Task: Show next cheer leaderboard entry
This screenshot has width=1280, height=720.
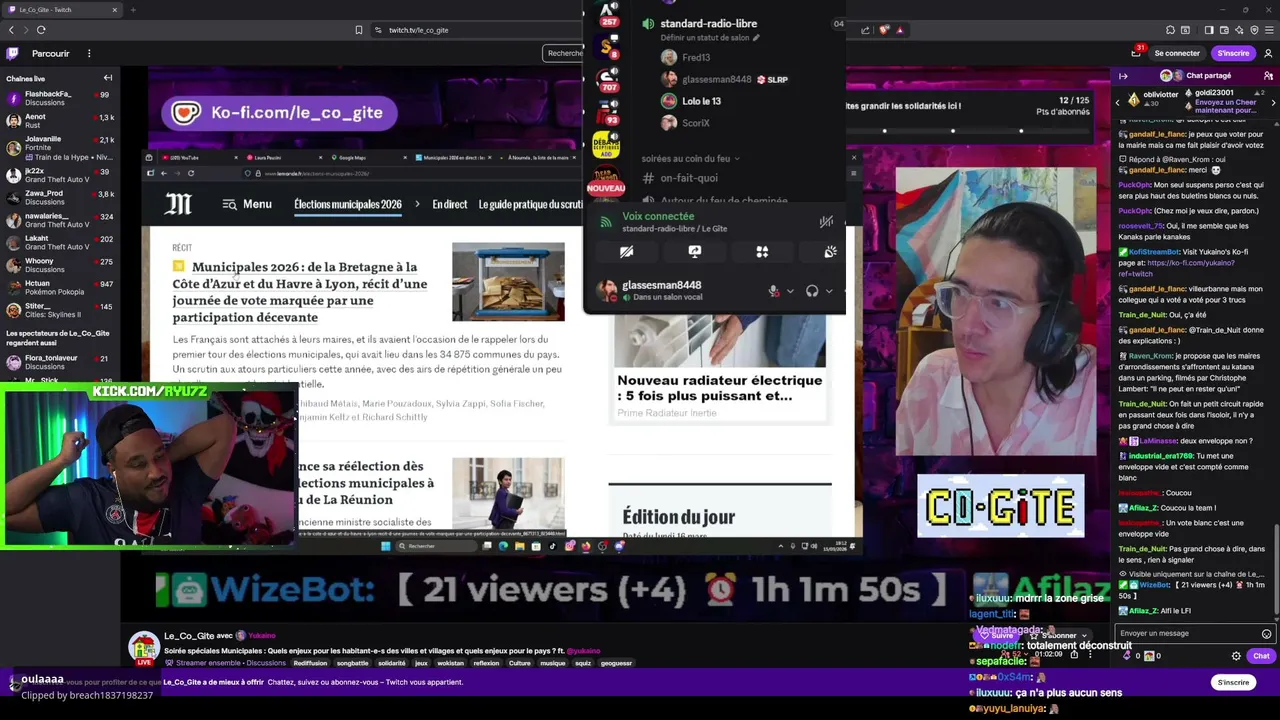Action: click(1273, 102)
